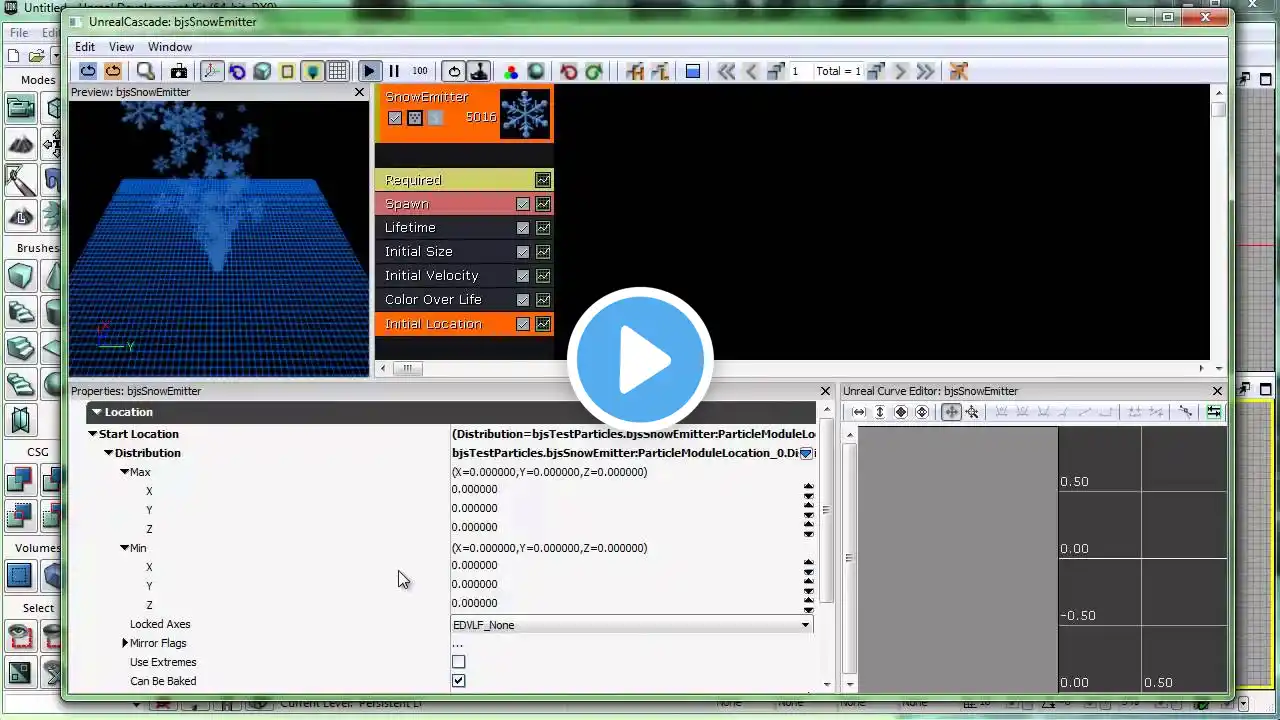1280x720 pixels.
Task: Click the curve presets icon in Curve Editor
Action: 1214,412
